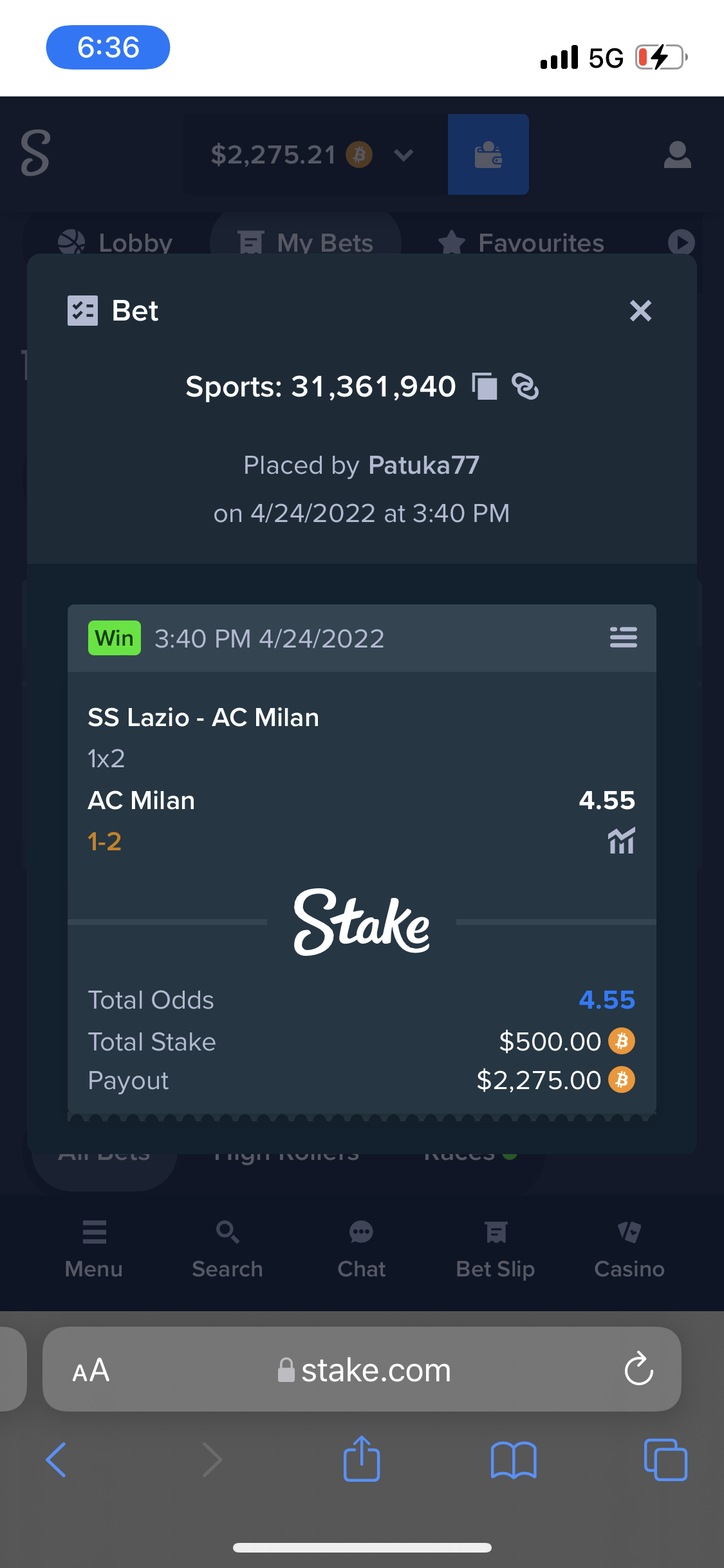Image resolution: width=724 pixels, height=1568 pixels.
Task: Open Safari text size AA options
Action: 91,1370
